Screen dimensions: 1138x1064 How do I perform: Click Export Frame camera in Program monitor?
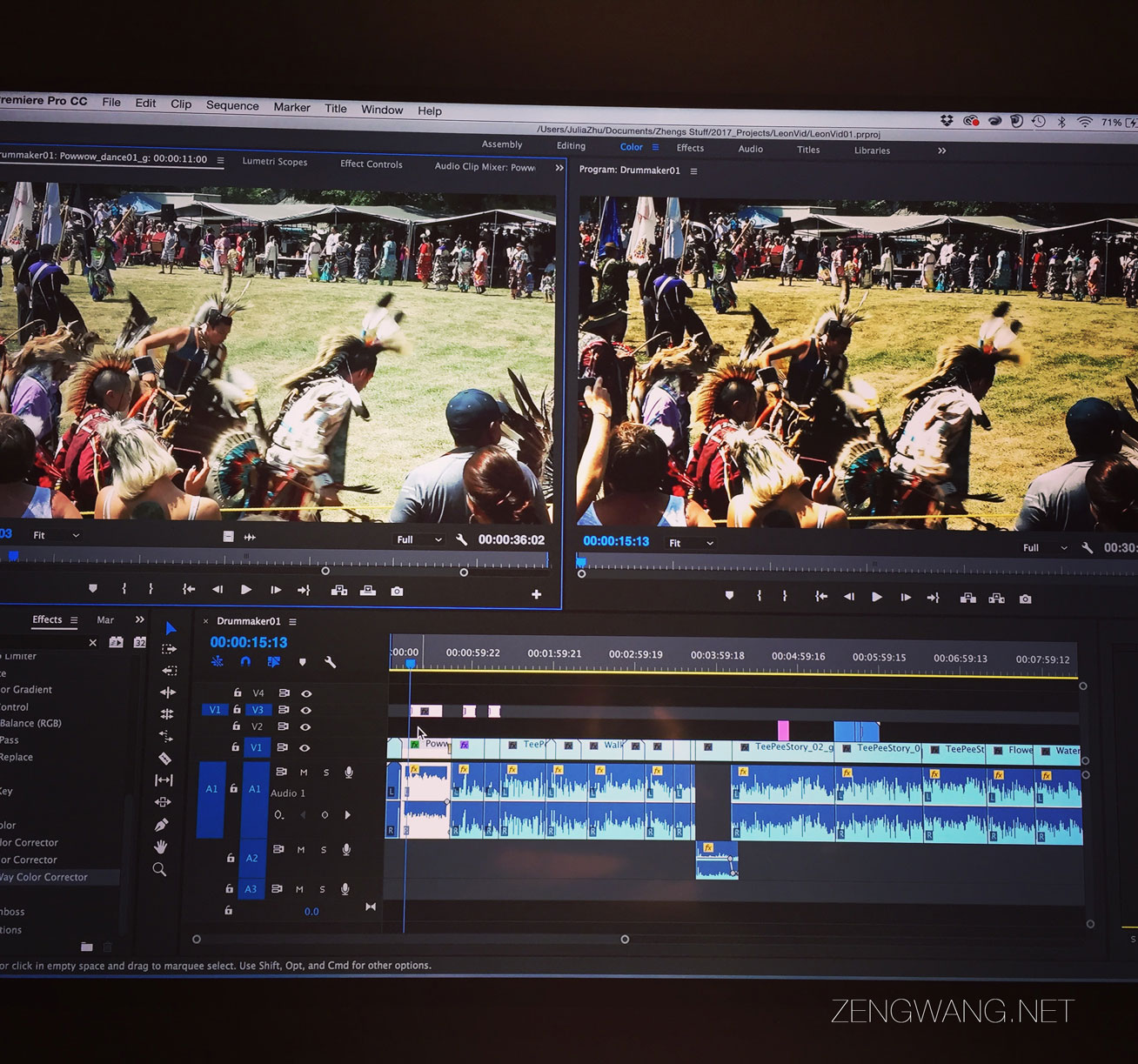point(1026,599)
